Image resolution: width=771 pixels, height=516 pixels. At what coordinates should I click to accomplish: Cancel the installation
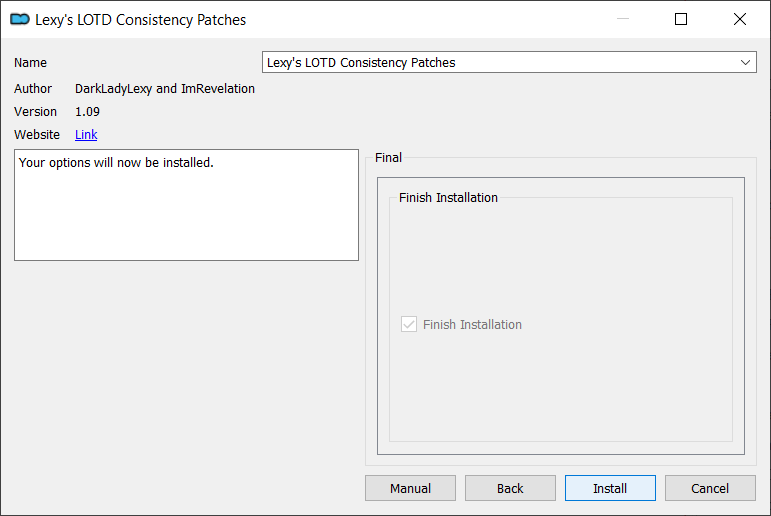[x=710, y=488]
